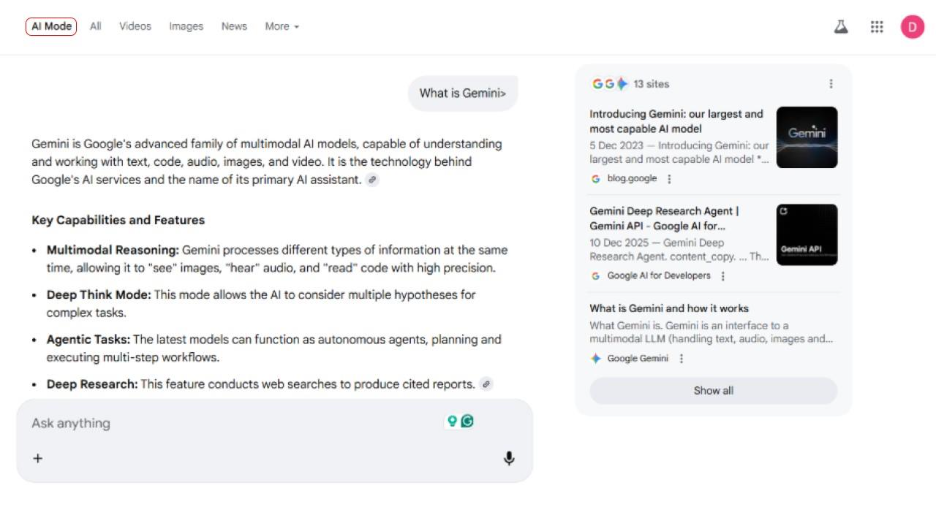Open the Search Labs flask icon

tap(840, 27)
